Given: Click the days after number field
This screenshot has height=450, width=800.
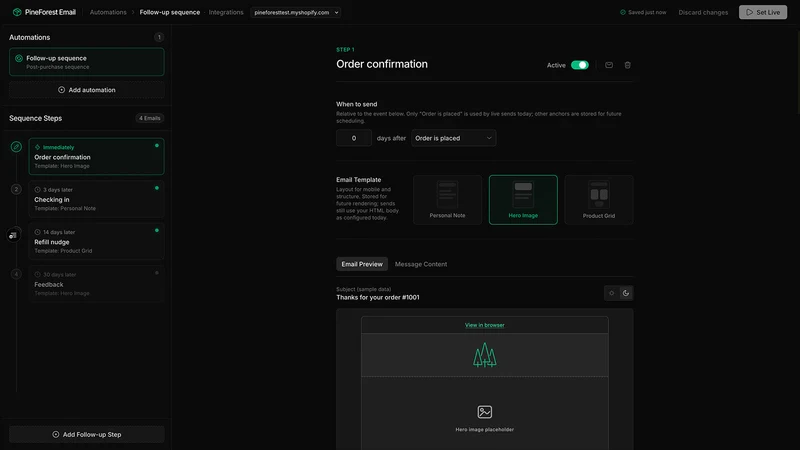Looking at the screenshot, I should point(354,138).
